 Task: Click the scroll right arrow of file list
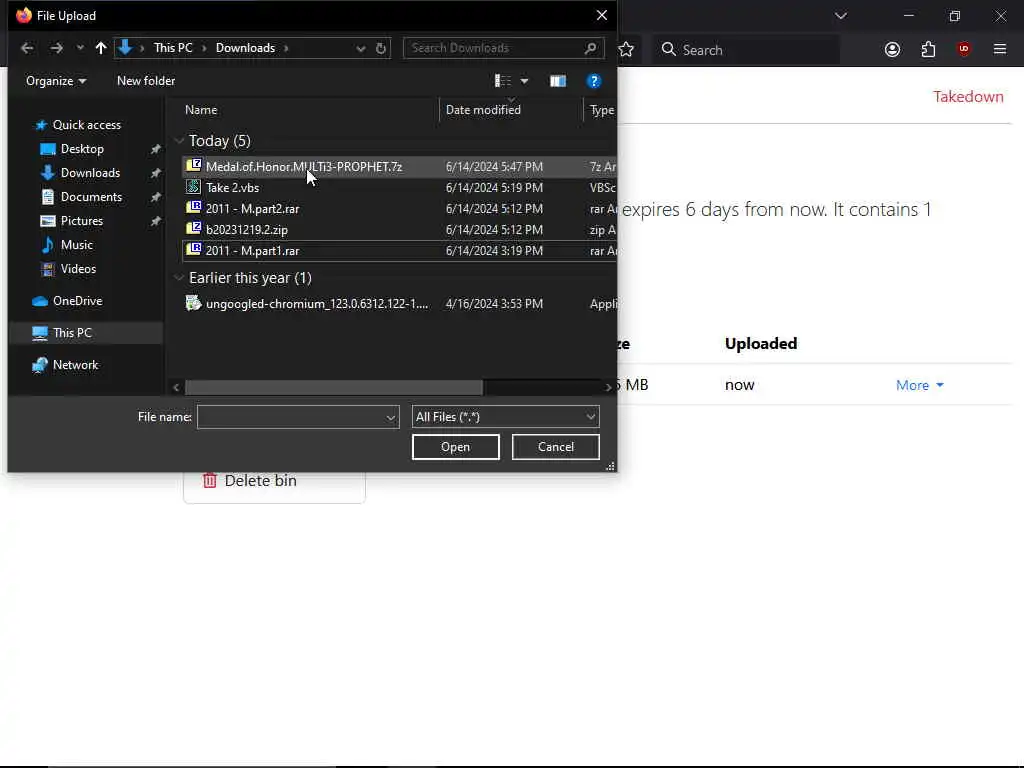[609, 387]
